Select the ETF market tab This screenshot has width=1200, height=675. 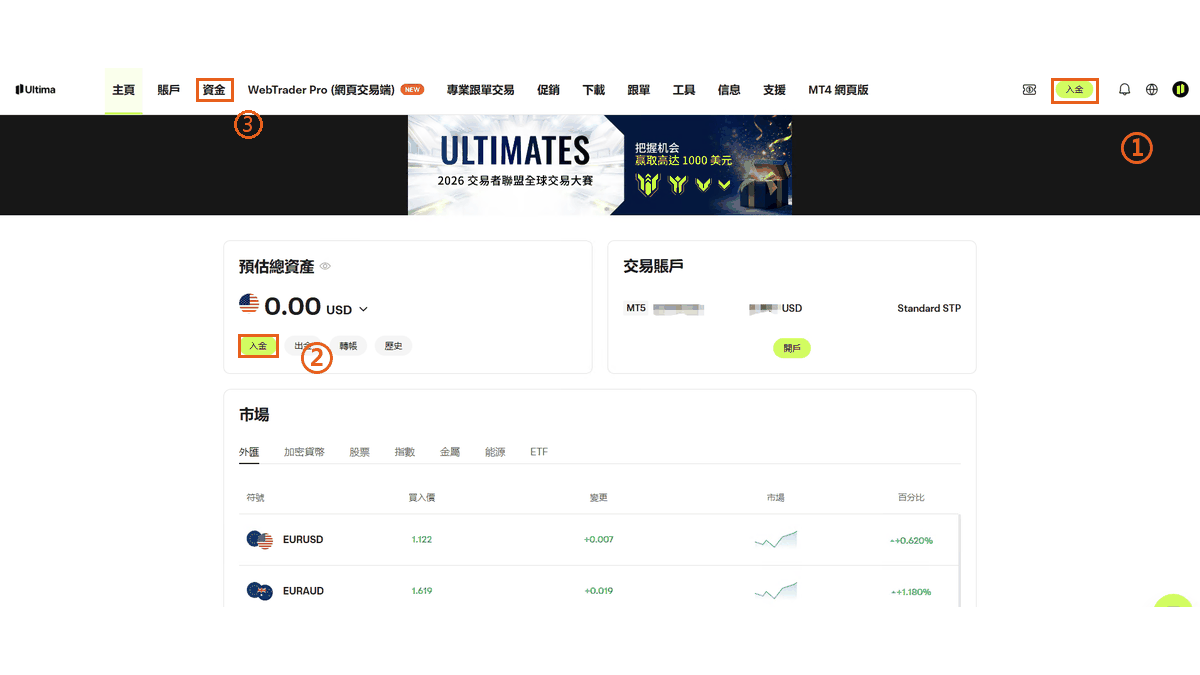tap(539, 452)
